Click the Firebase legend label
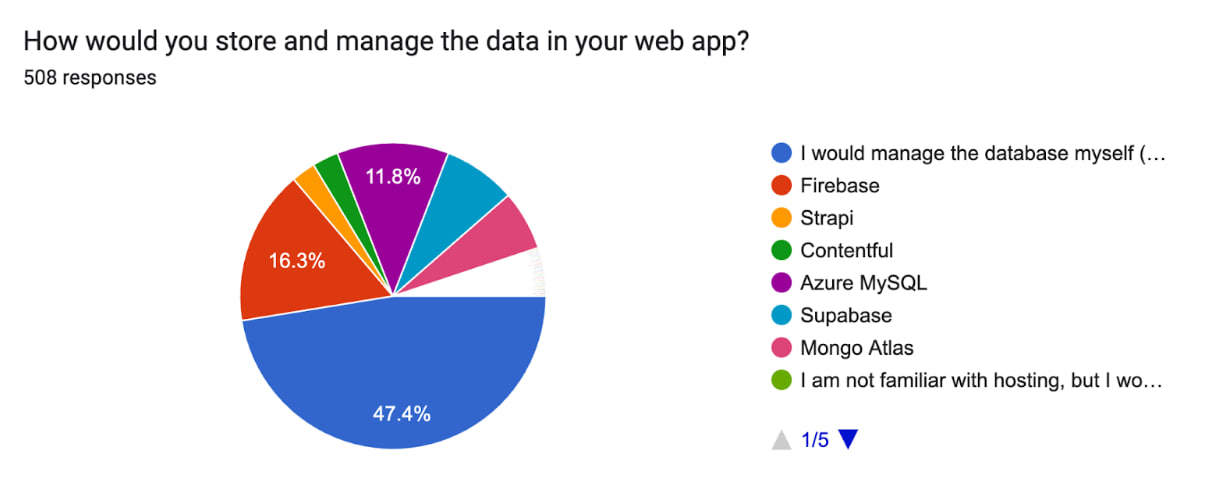The image size is (1214, 494). tap(840, 185)
